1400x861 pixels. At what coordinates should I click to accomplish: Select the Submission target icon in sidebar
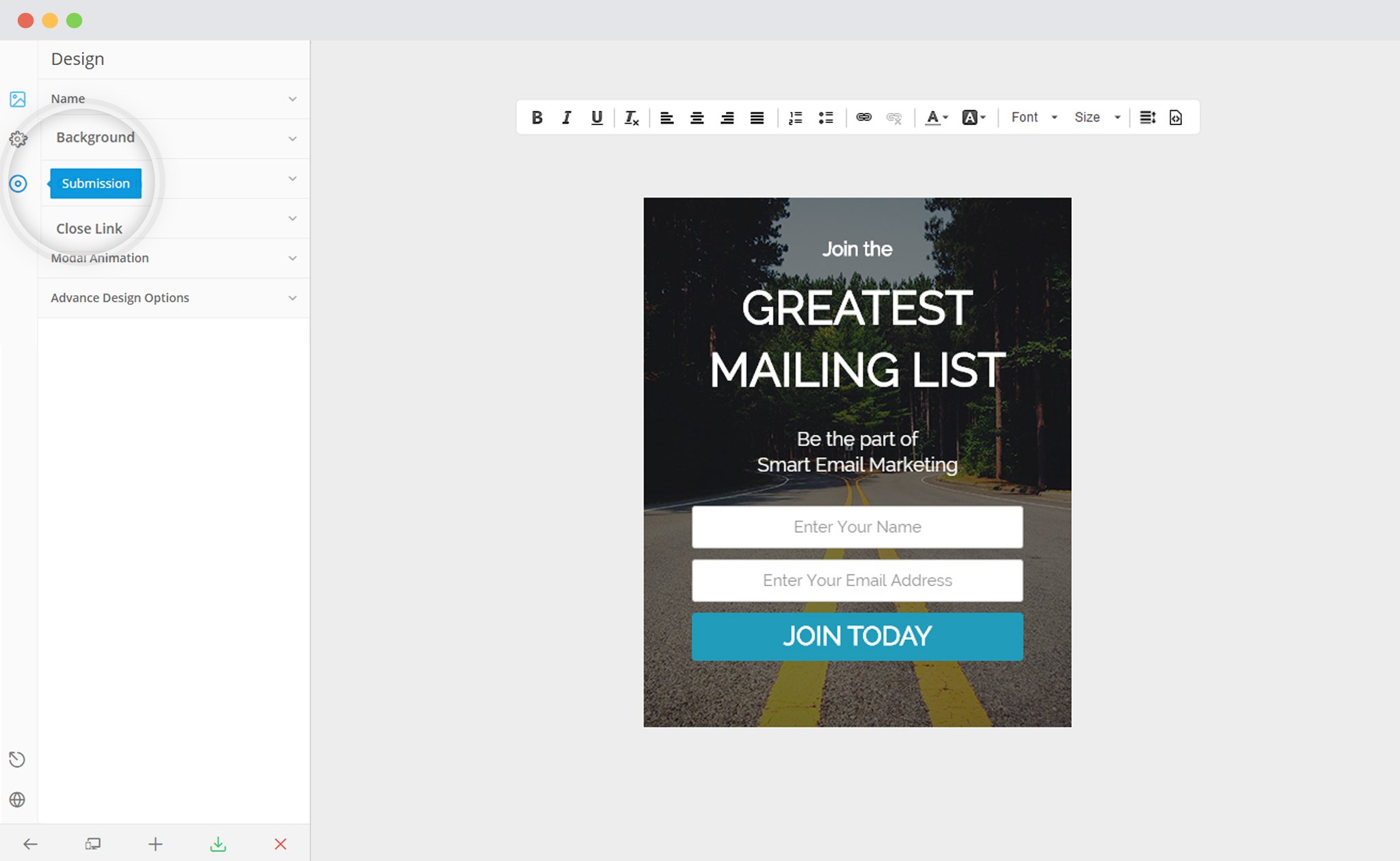pos(18,183)
